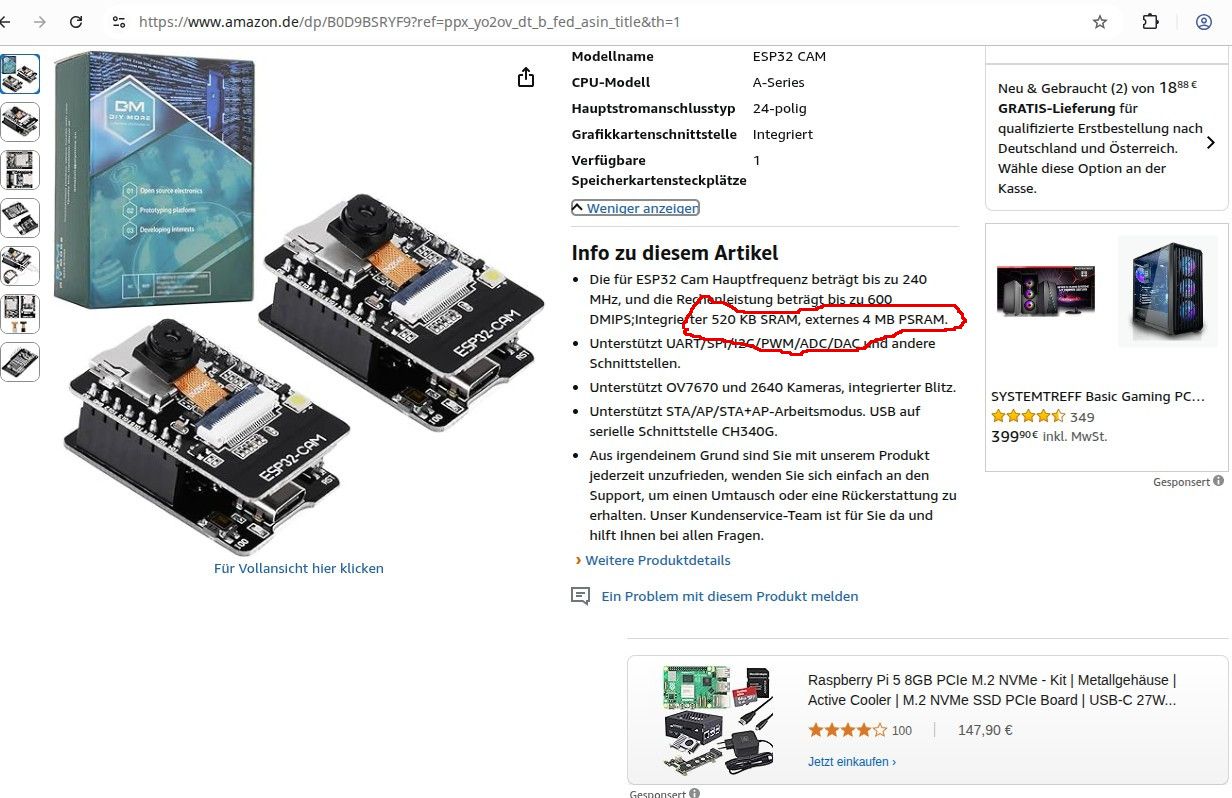Viewport: 1232px width, 798px height.
Task: Open the browser extensions puzzle icon
Action: 1151,21
